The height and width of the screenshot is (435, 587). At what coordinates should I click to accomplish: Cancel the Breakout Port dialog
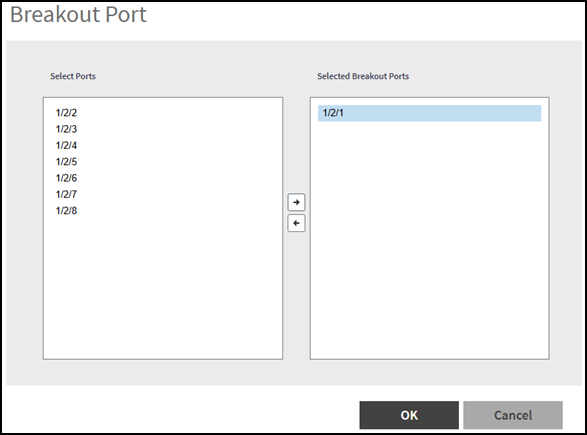(513, 415)
